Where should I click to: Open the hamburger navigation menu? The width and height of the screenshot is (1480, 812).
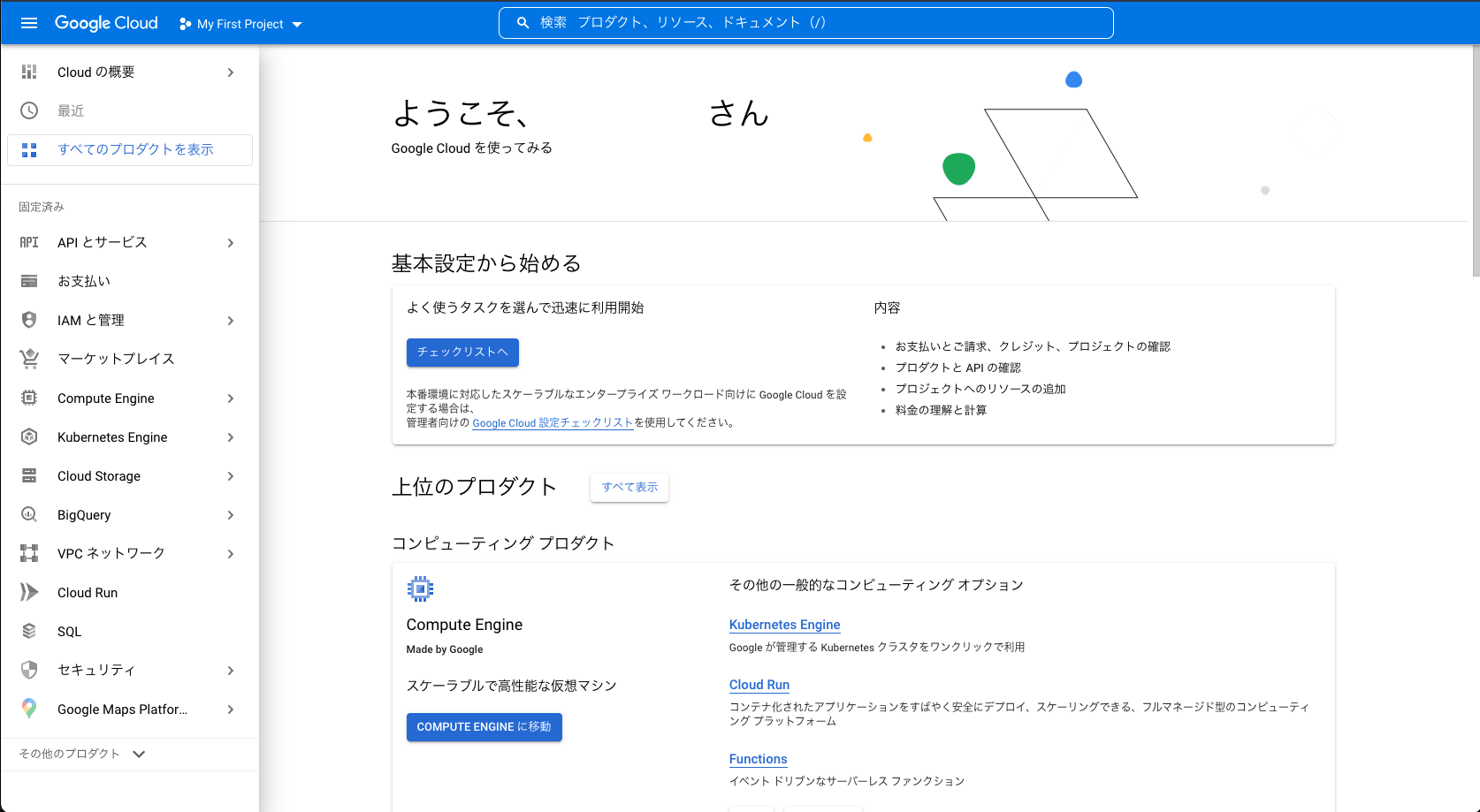coord(29,23)
